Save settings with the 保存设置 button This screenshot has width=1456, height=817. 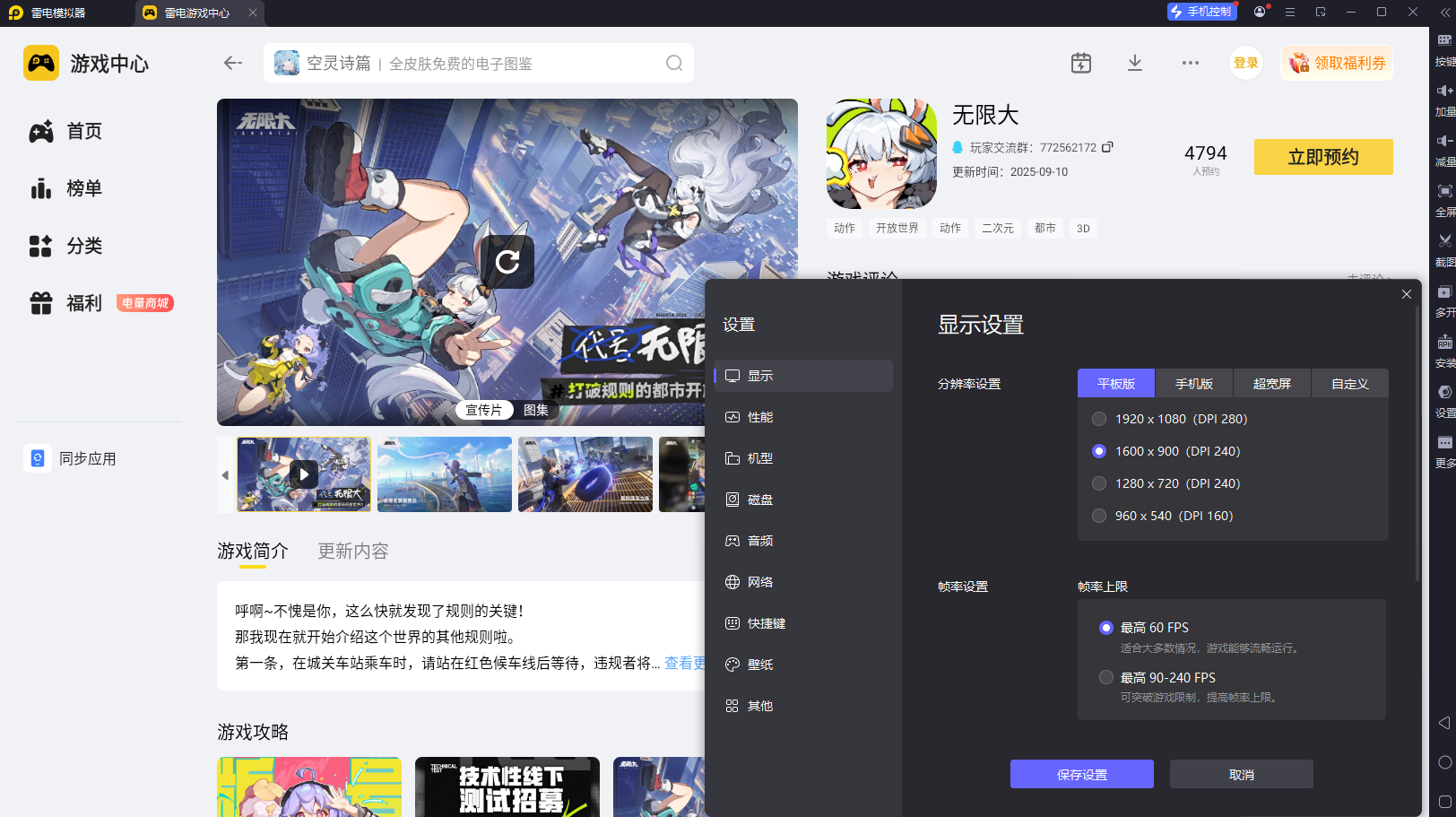pyautogui.click(x=1081, y=773)
